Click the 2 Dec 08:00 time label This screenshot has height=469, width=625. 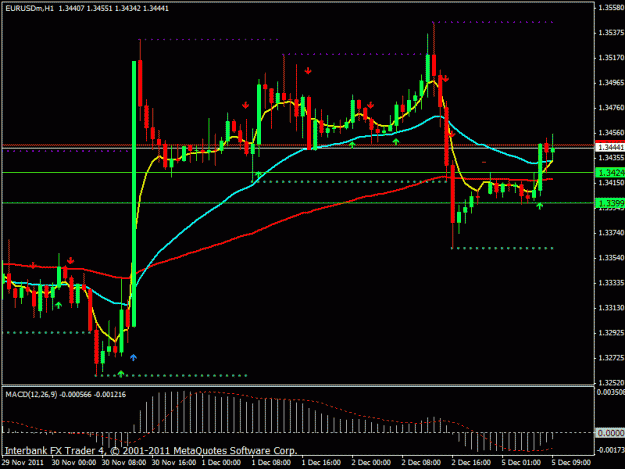(421, 463)
